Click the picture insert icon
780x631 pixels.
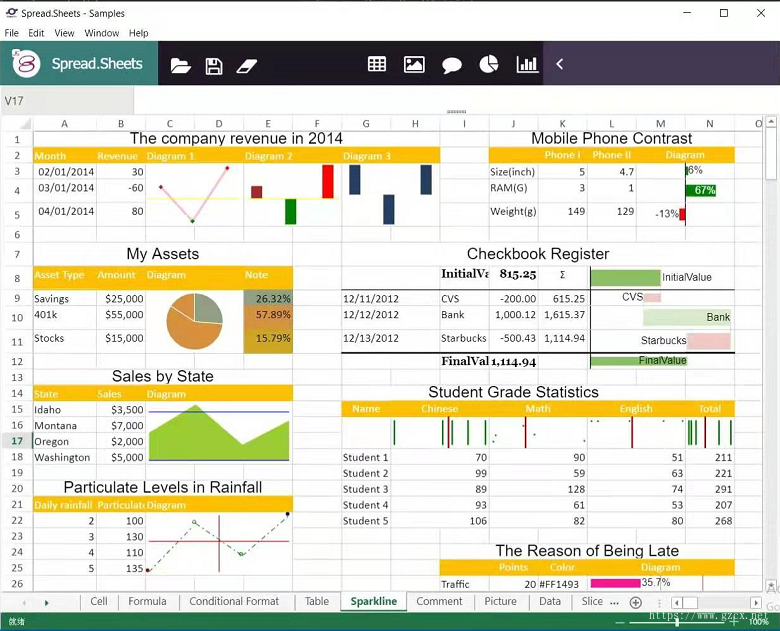414,64
